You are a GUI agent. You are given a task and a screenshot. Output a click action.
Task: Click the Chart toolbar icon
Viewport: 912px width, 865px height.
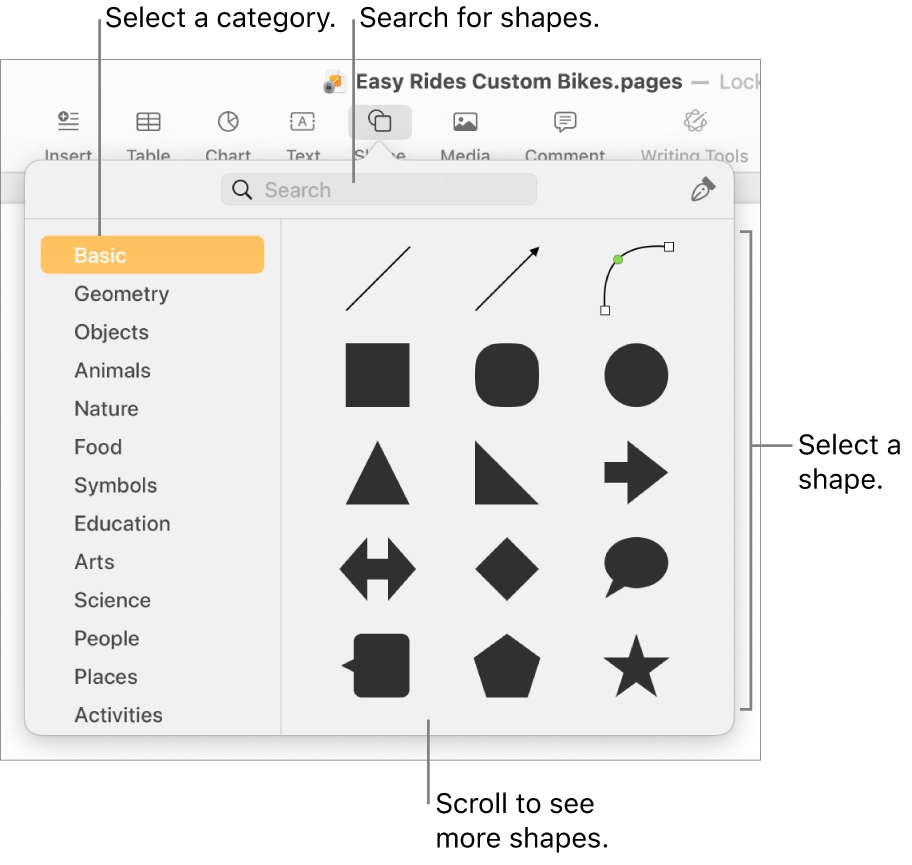point(228,122)
